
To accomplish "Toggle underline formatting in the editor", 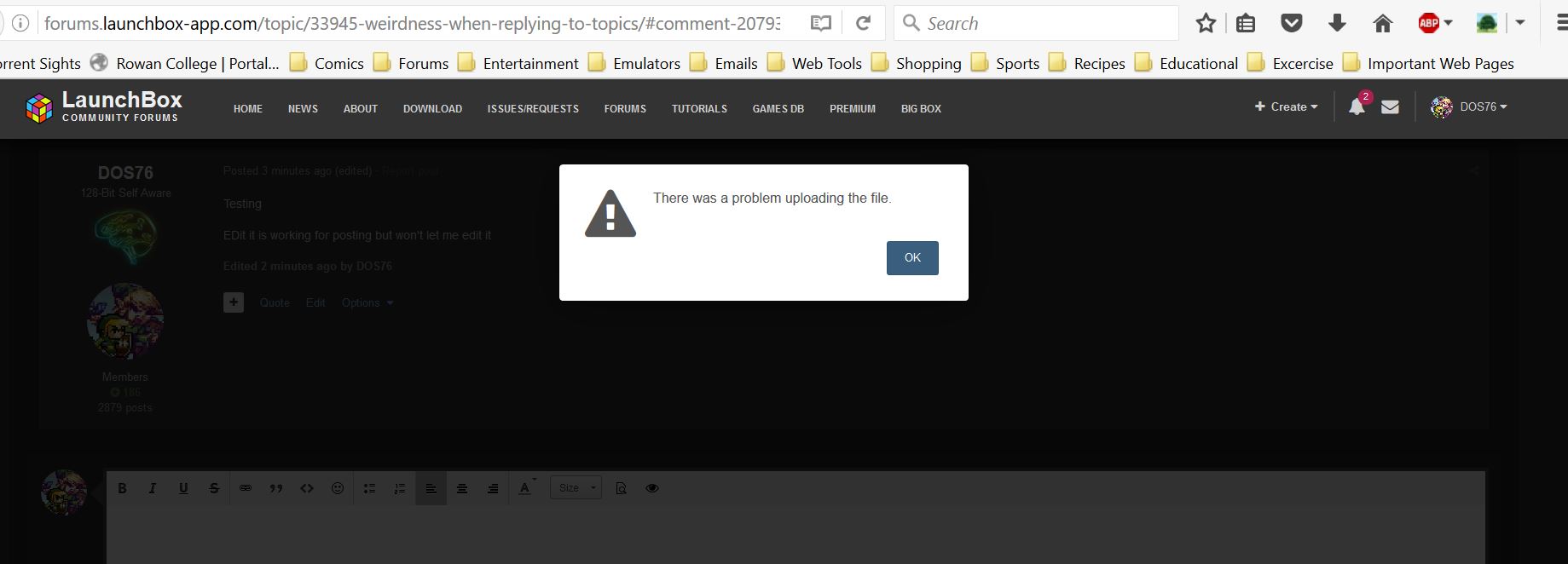I will click(183, 488).
